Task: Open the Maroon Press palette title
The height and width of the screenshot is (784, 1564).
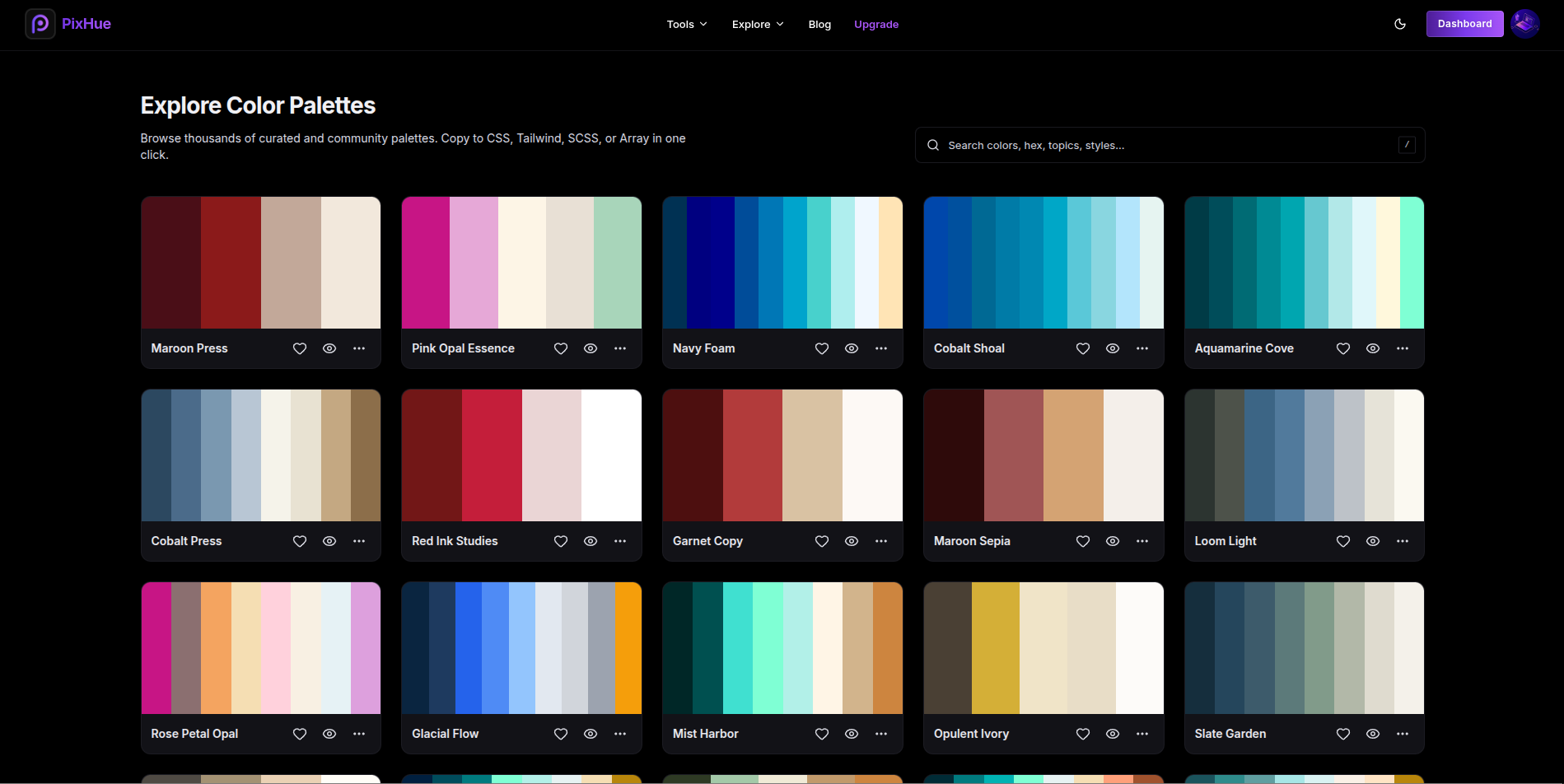Action: click(189, 348)
